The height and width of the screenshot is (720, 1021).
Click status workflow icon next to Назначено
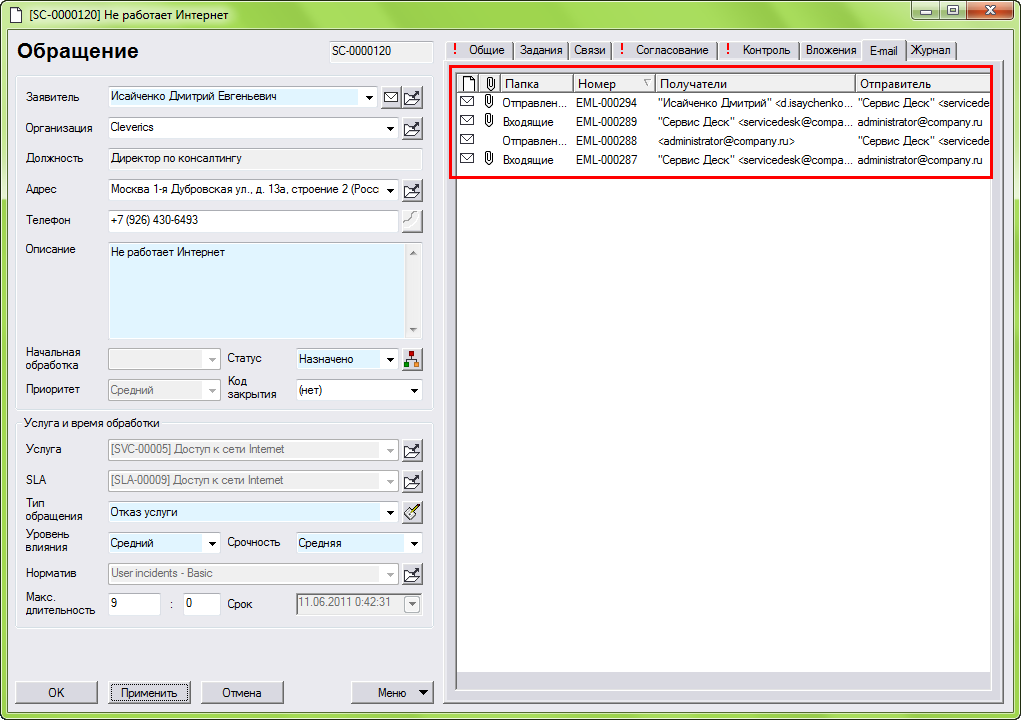click(x=412, y=359)
